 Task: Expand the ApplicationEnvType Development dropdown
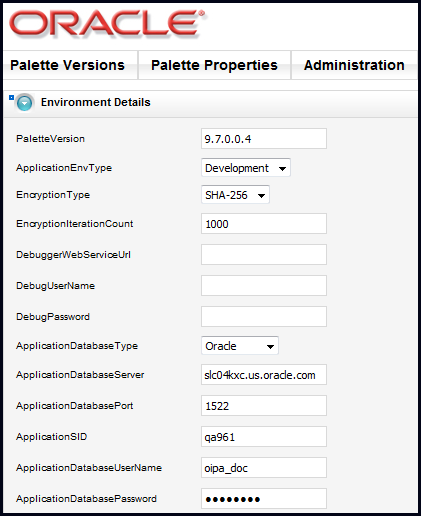point(246,168)
